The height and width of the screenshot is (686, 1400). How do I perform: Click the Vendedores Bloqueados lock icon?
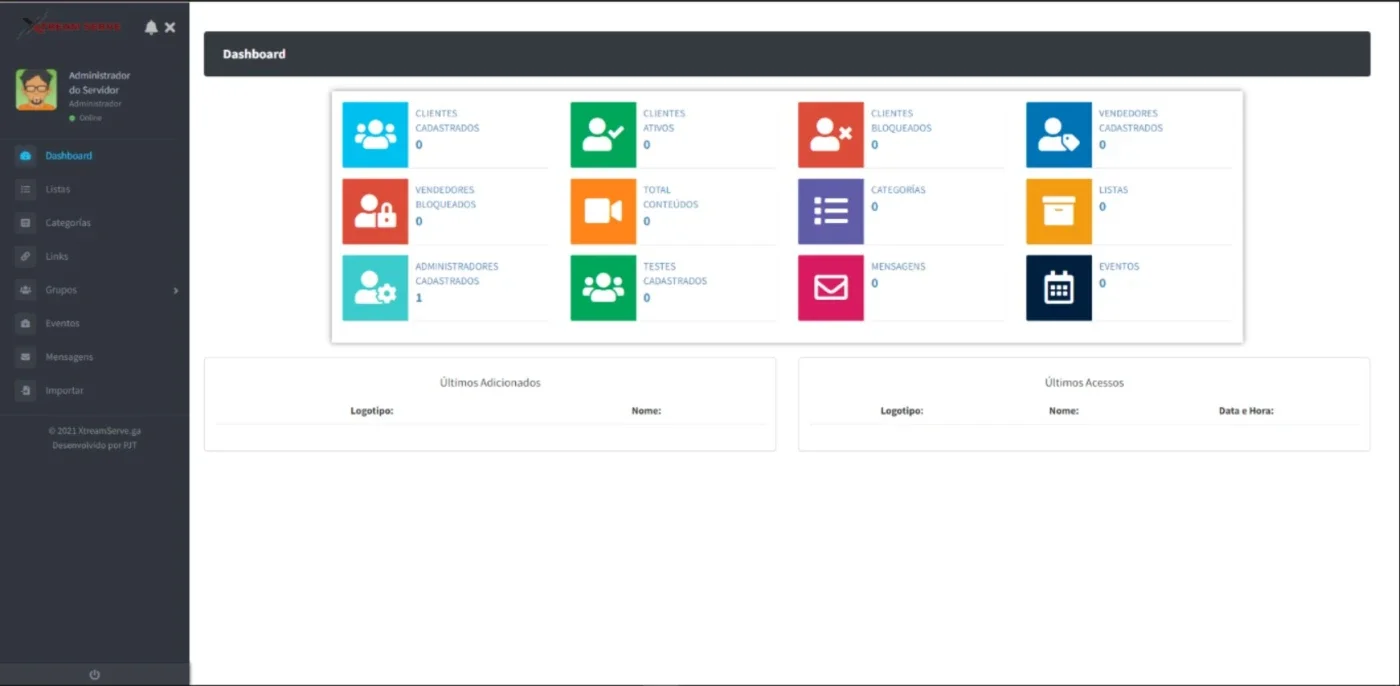(x=375, y=212)
